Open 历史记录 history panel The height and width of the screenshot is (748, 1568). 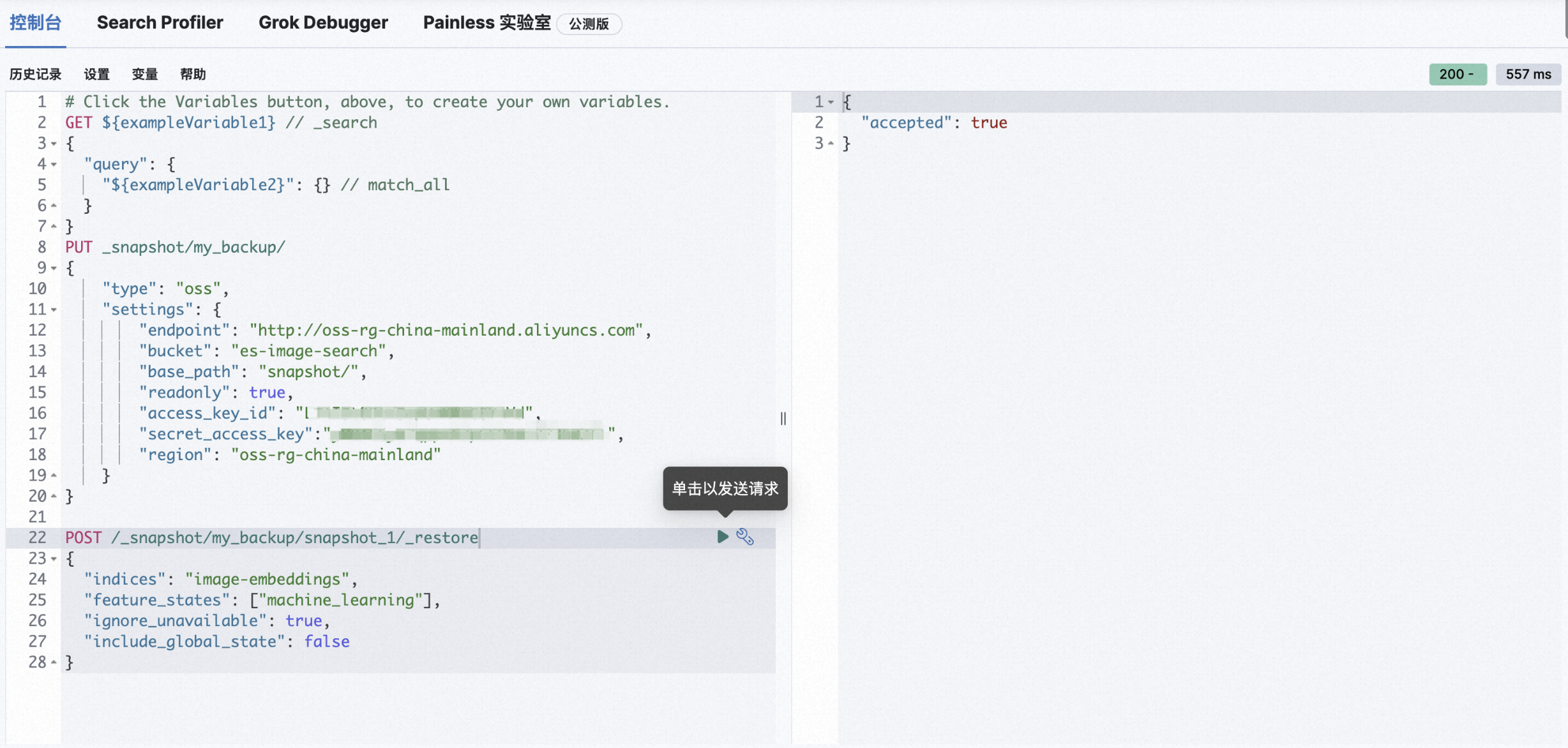36,75
